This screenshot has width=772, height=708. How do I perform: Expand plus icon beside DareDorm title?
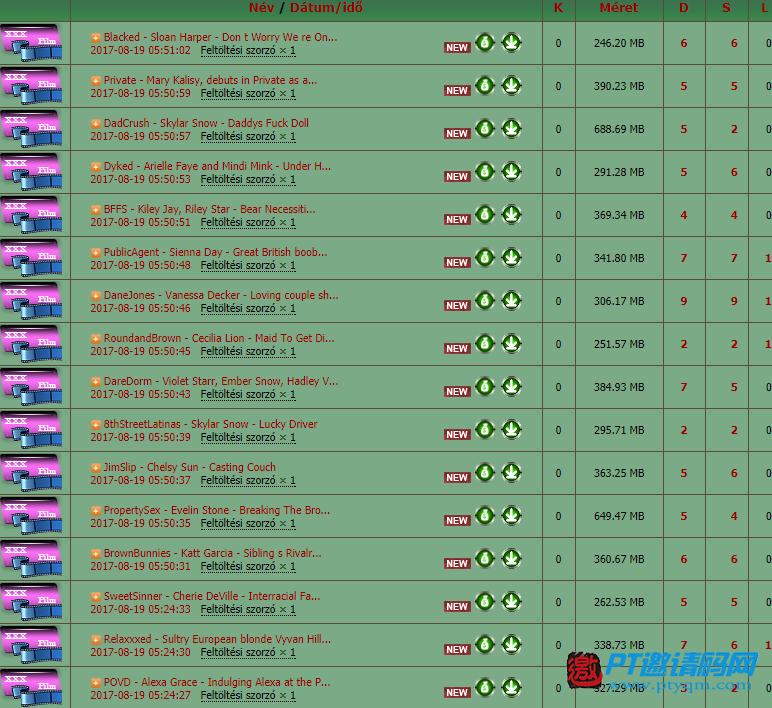point(96,381)
